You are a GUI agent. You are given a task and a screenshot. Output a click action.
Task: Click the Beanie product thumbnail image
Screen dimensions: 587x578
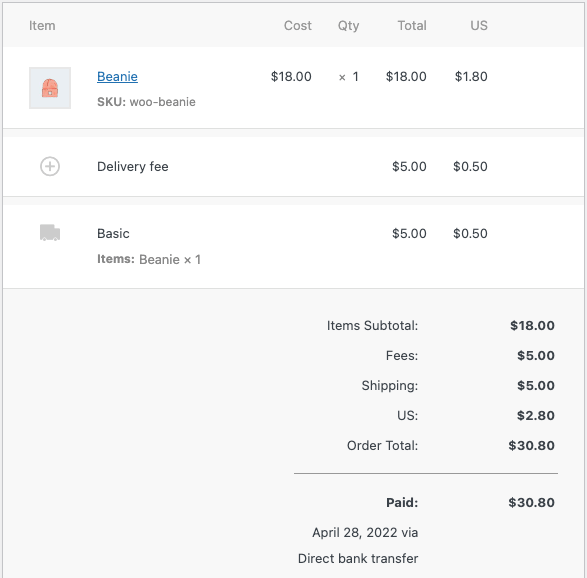pos(50,88)
